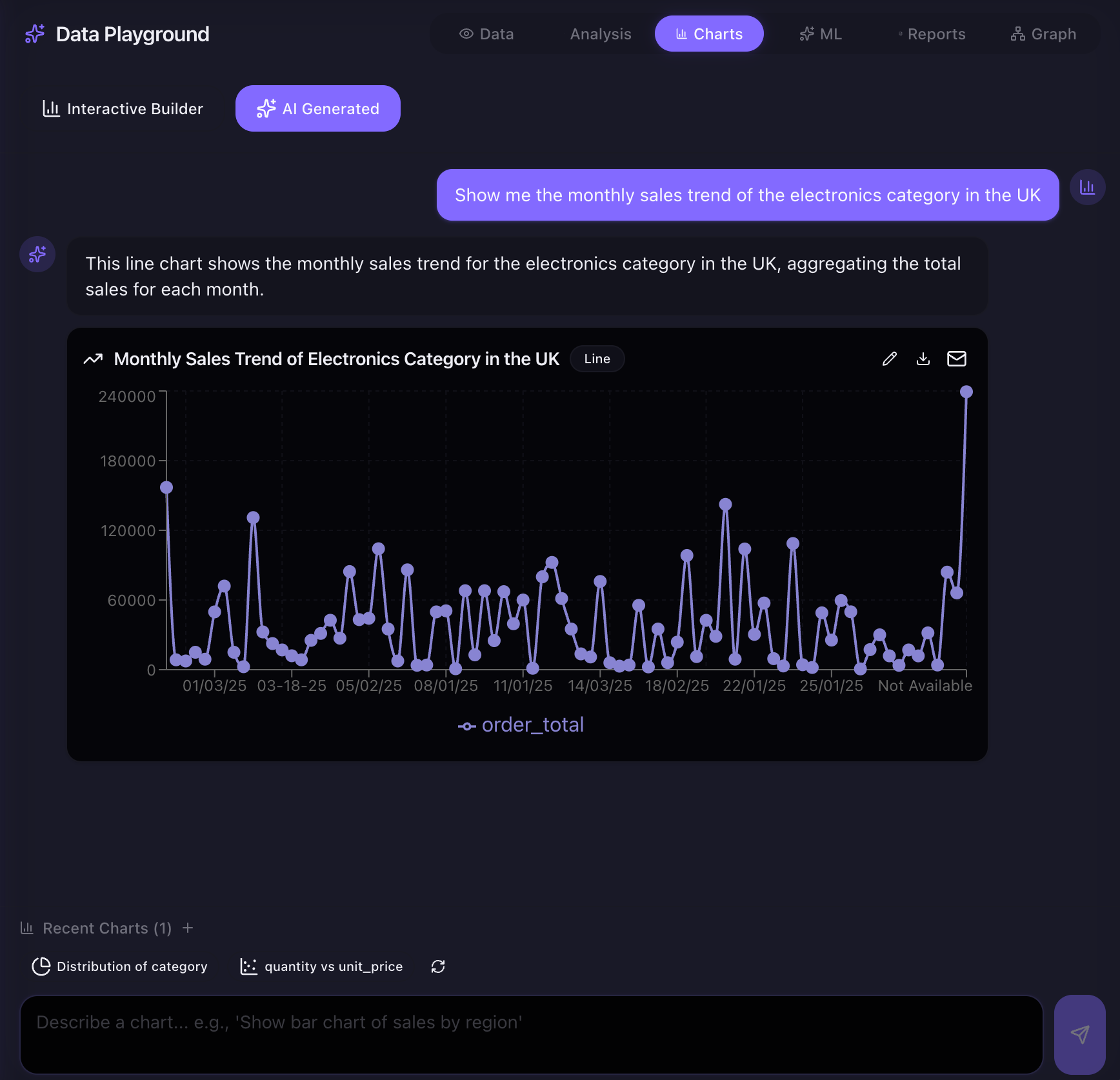
Task: Click the Recent Charts (1) label
Action: (x=107, y=928)
